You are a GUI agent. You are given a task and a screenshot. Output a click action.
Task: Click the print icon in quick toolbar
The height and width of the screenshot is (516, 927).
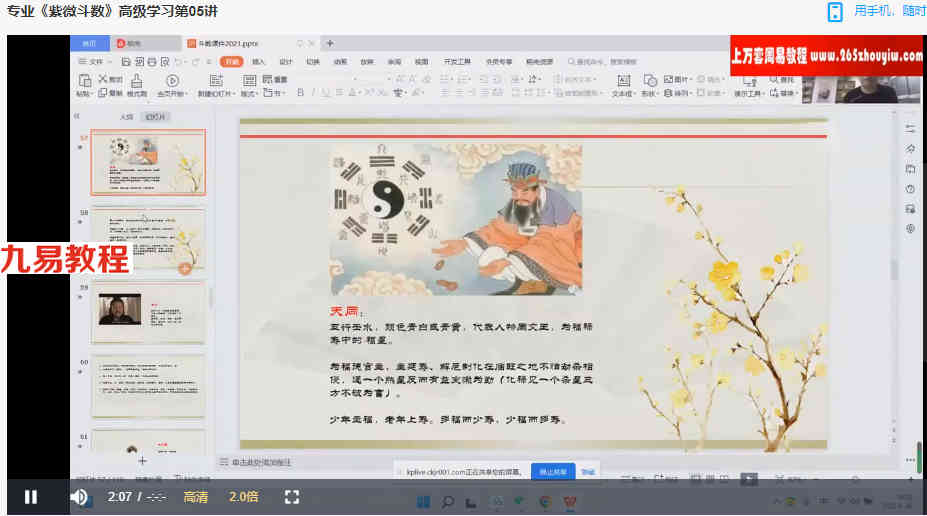click(x=152, y=61)
